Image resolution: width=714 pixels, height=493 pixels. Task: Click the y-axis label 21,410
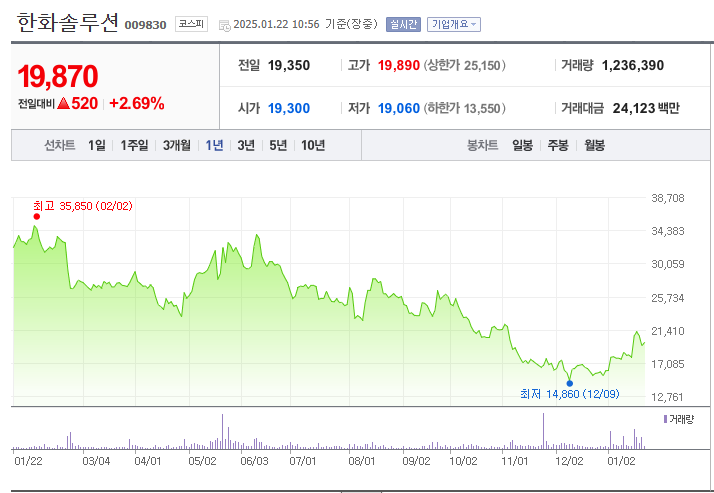[668, 331]
